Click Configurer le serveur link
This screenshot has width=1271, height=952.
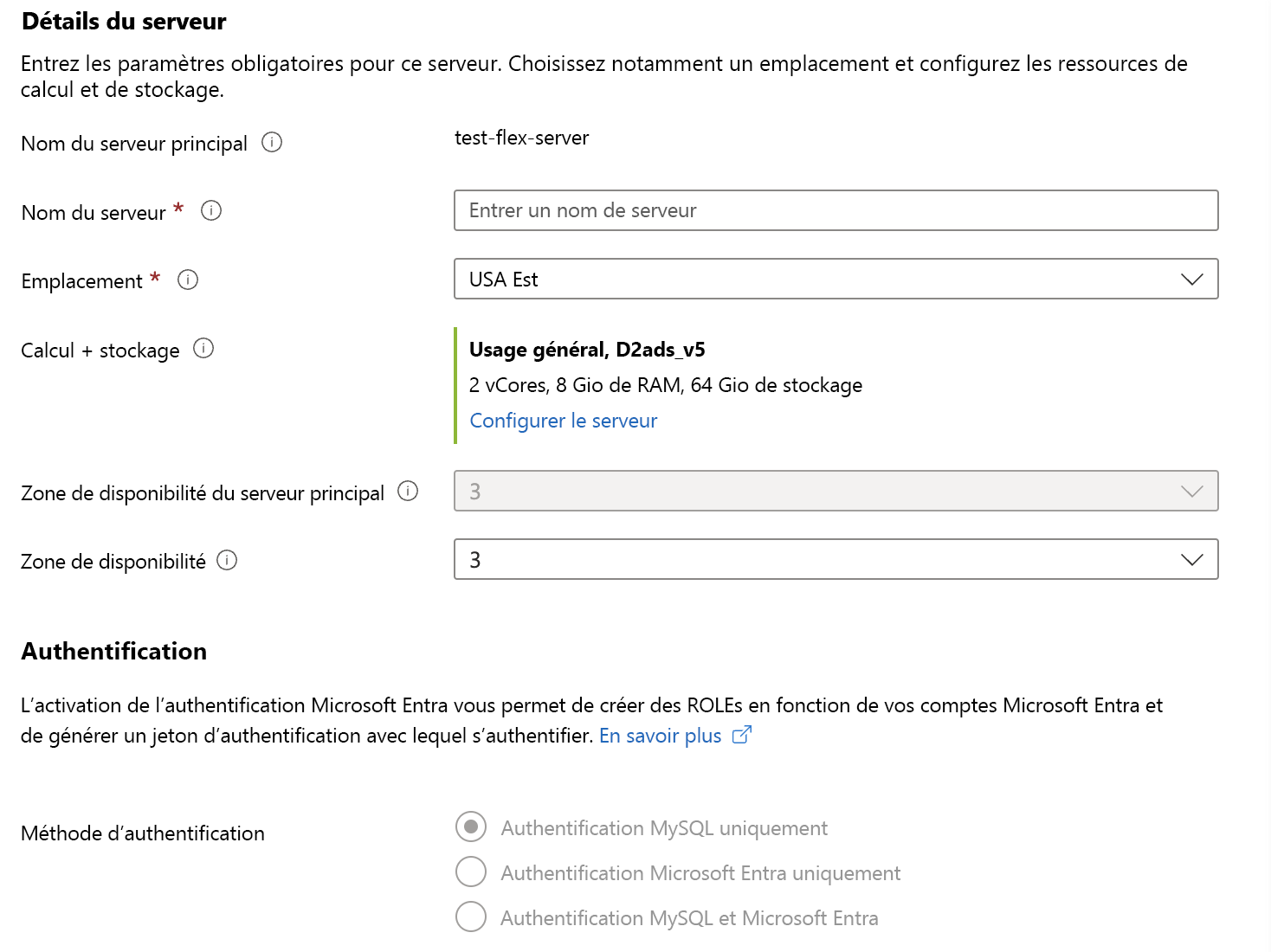pos(563,421)
